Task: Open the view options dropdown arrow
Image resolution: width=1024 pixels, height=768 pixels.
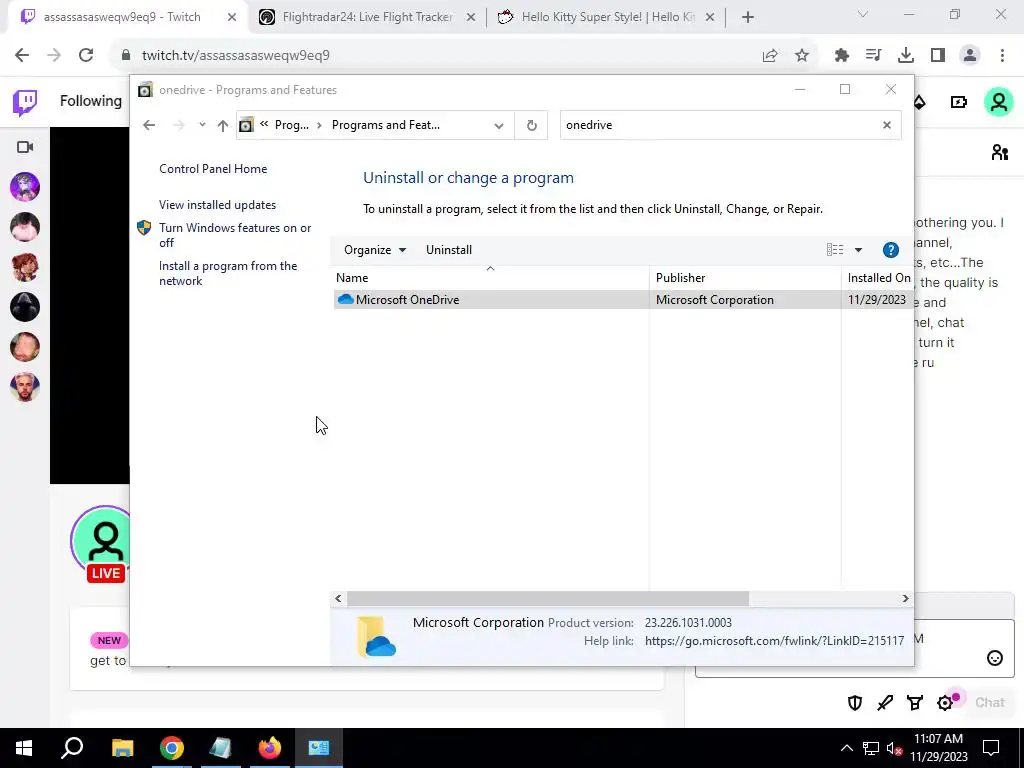Action: [858, 250]
